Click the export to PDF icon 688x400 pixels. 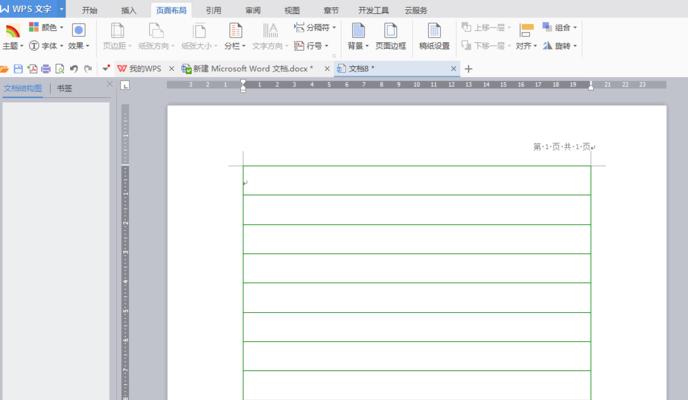coord(32,69)
